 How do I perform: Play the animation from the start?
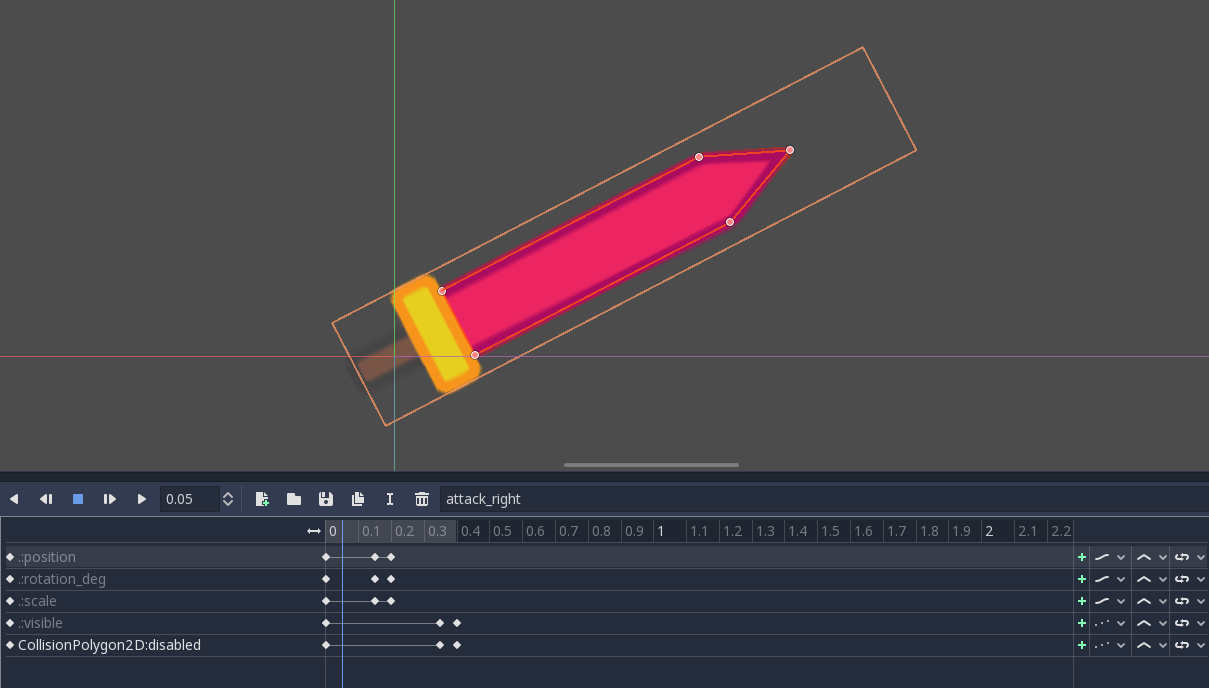110,499
